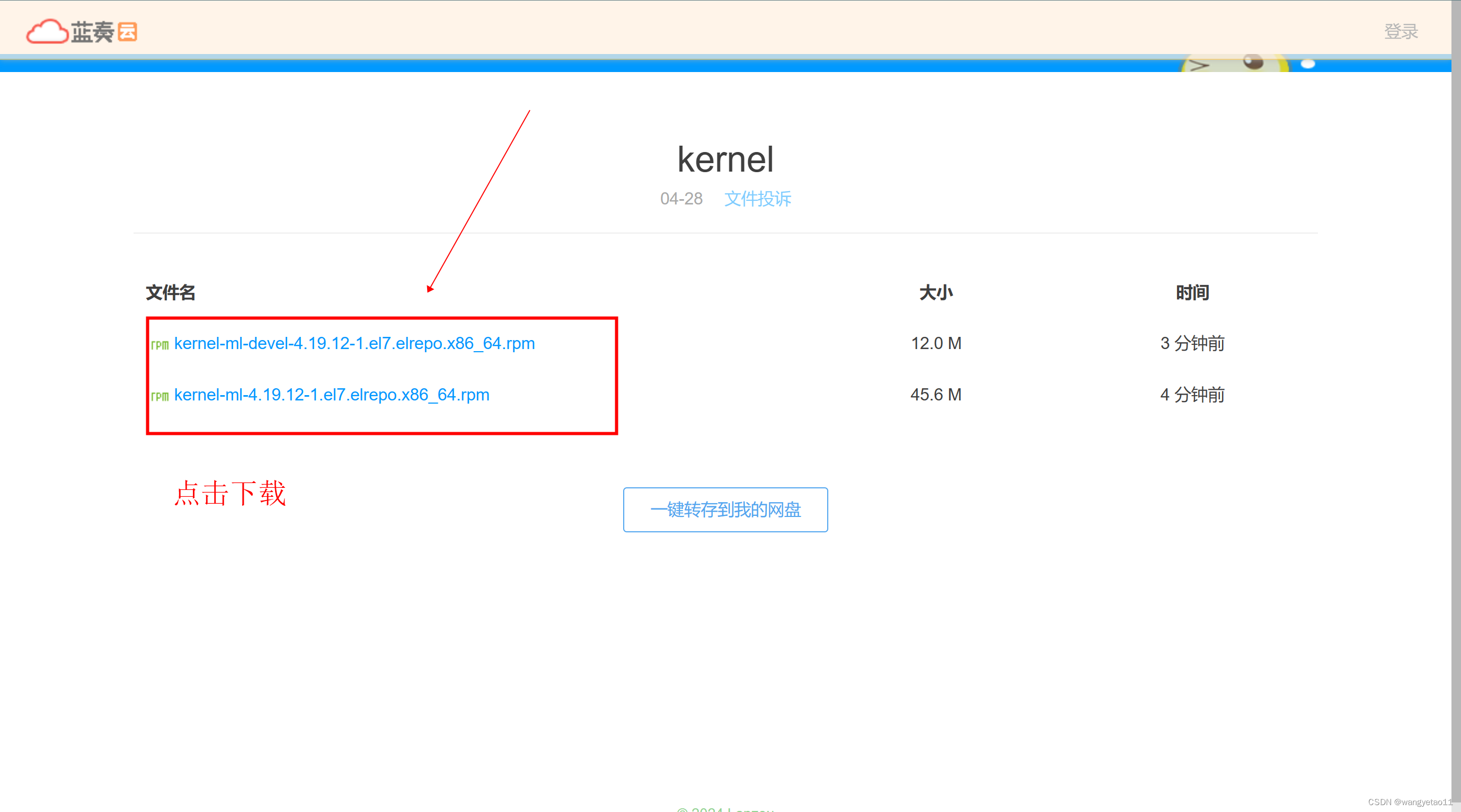Click the 时间 time column header
The width and height of the screenshot is (1461, 812).
tap(1192, 292)
